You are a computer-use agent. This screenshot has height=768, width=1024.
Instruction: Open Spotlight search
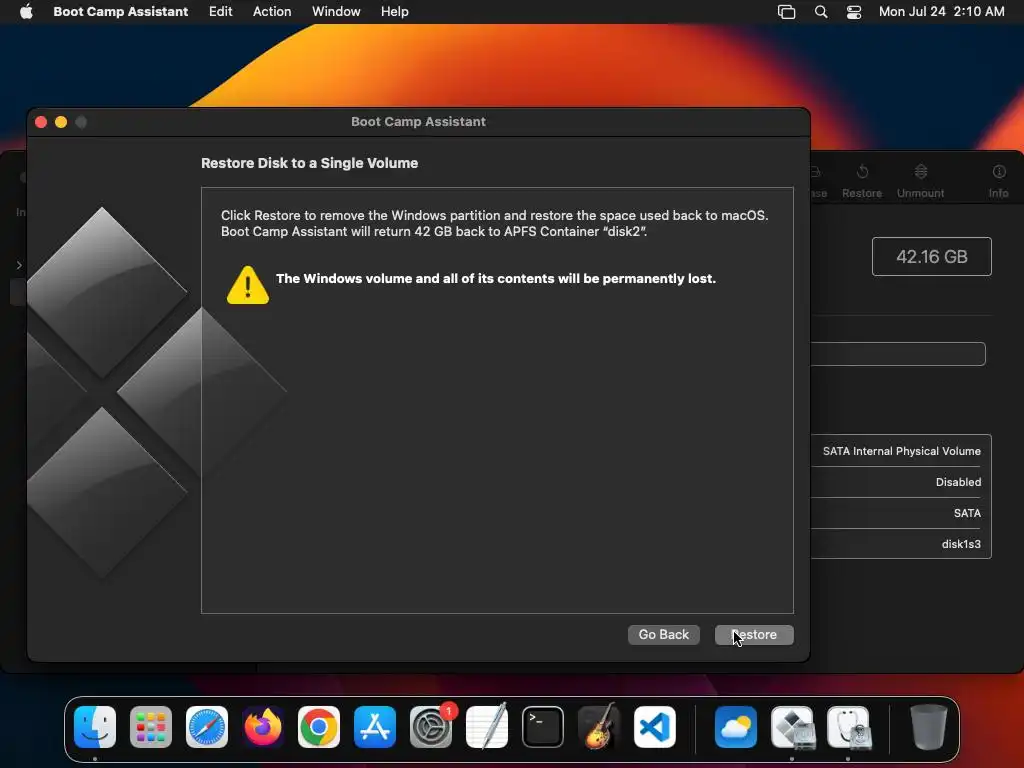click(821, 12)
